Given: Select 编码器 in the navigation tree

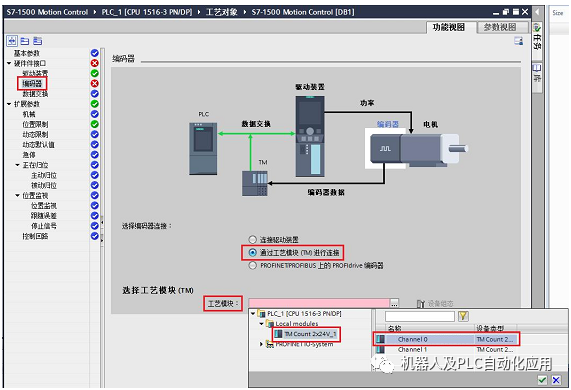Looking at the screenshot, I should tap(32, 84).
